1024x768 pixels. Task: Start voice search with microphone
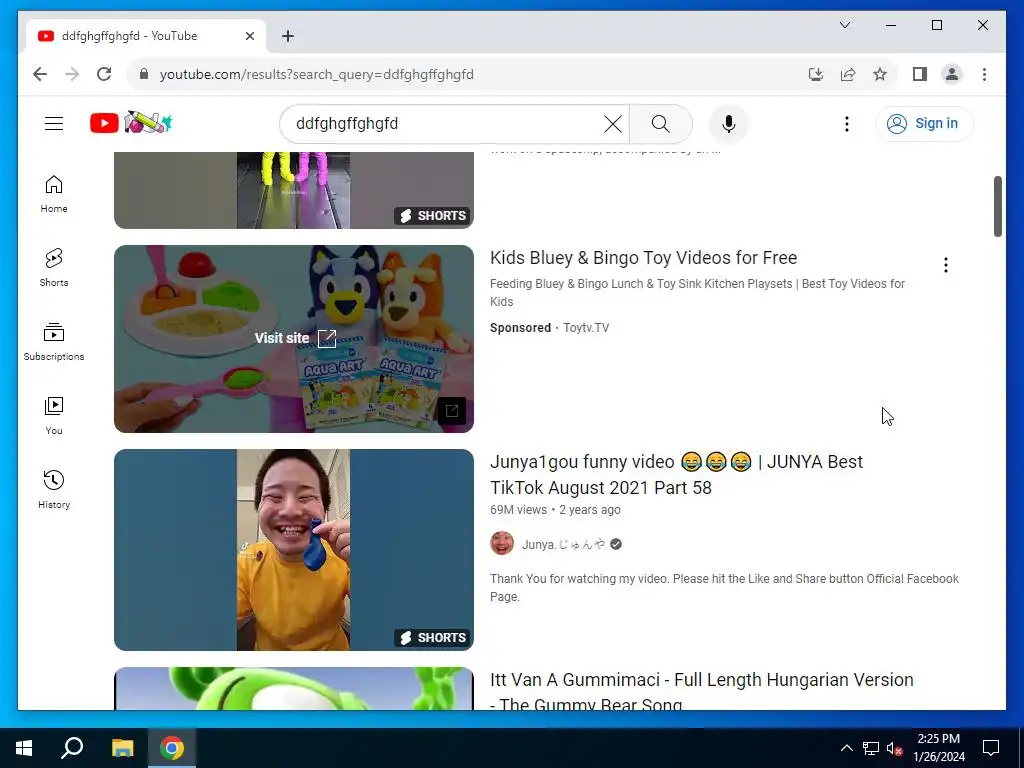click(729, 123)
